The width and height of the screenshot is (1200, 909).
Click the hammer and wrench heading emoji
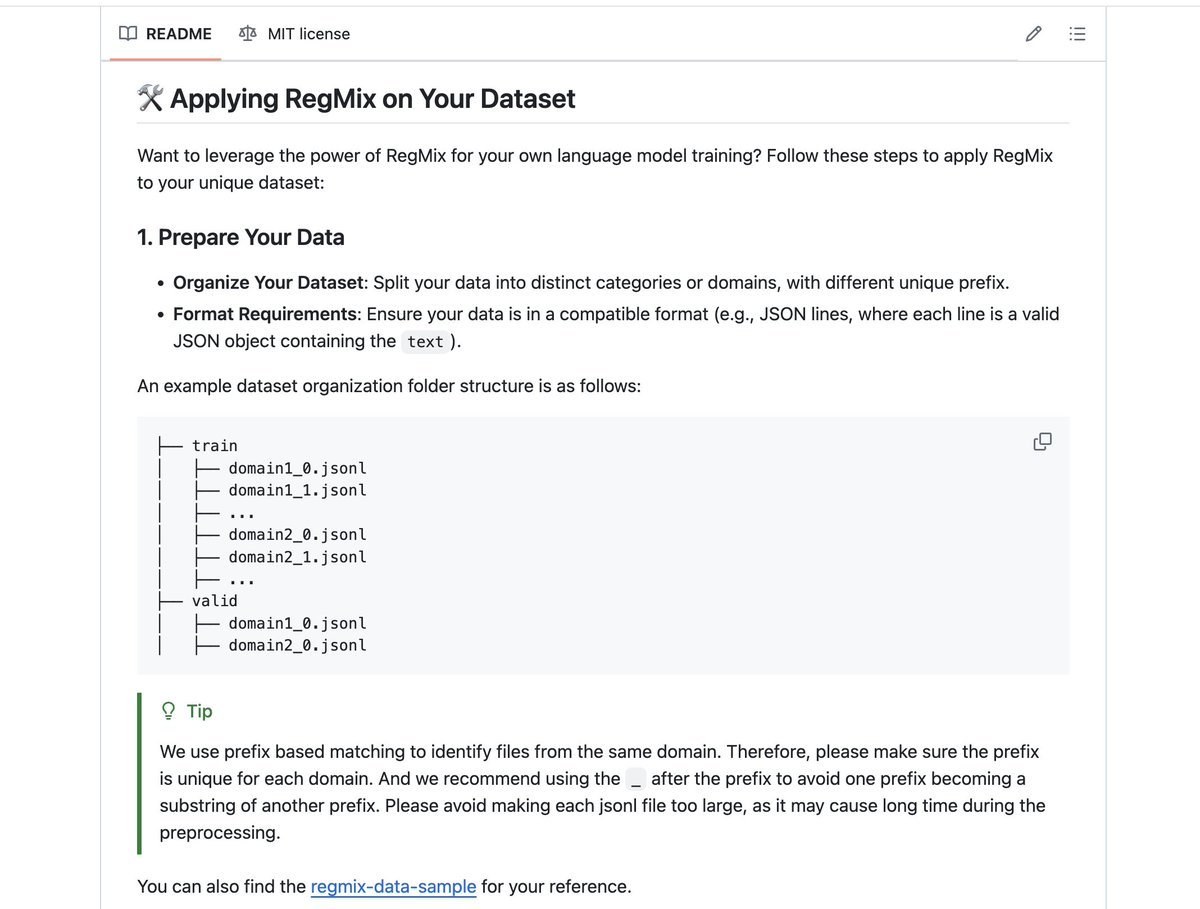click(x=150, y=99)
